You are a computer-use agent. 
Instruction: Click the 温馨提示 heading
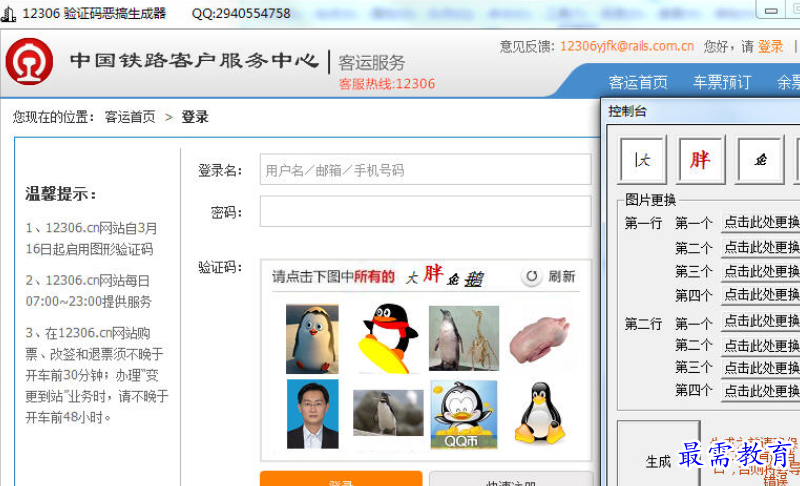[x=61, y=194]
